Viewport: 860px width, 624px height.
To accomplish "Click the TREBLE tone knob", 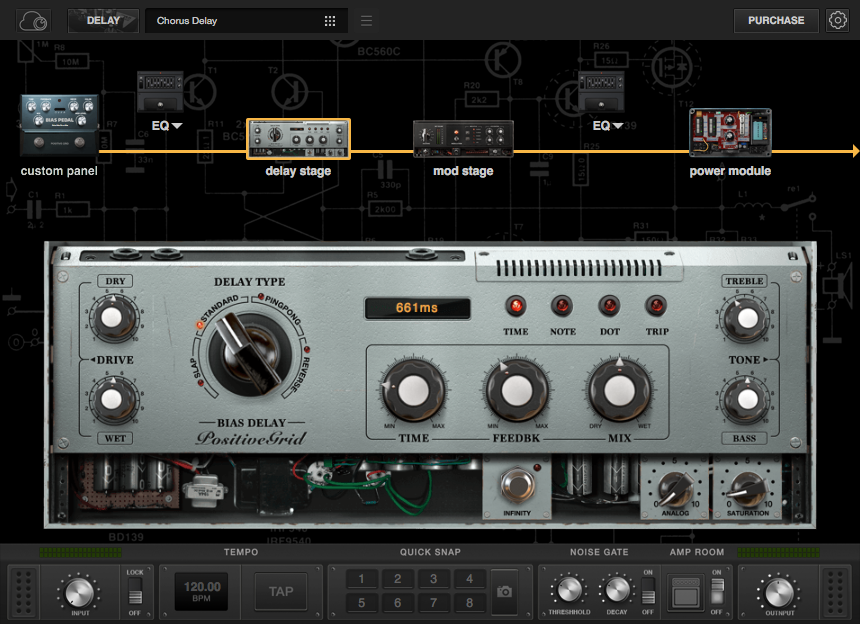I will point(747,318).
